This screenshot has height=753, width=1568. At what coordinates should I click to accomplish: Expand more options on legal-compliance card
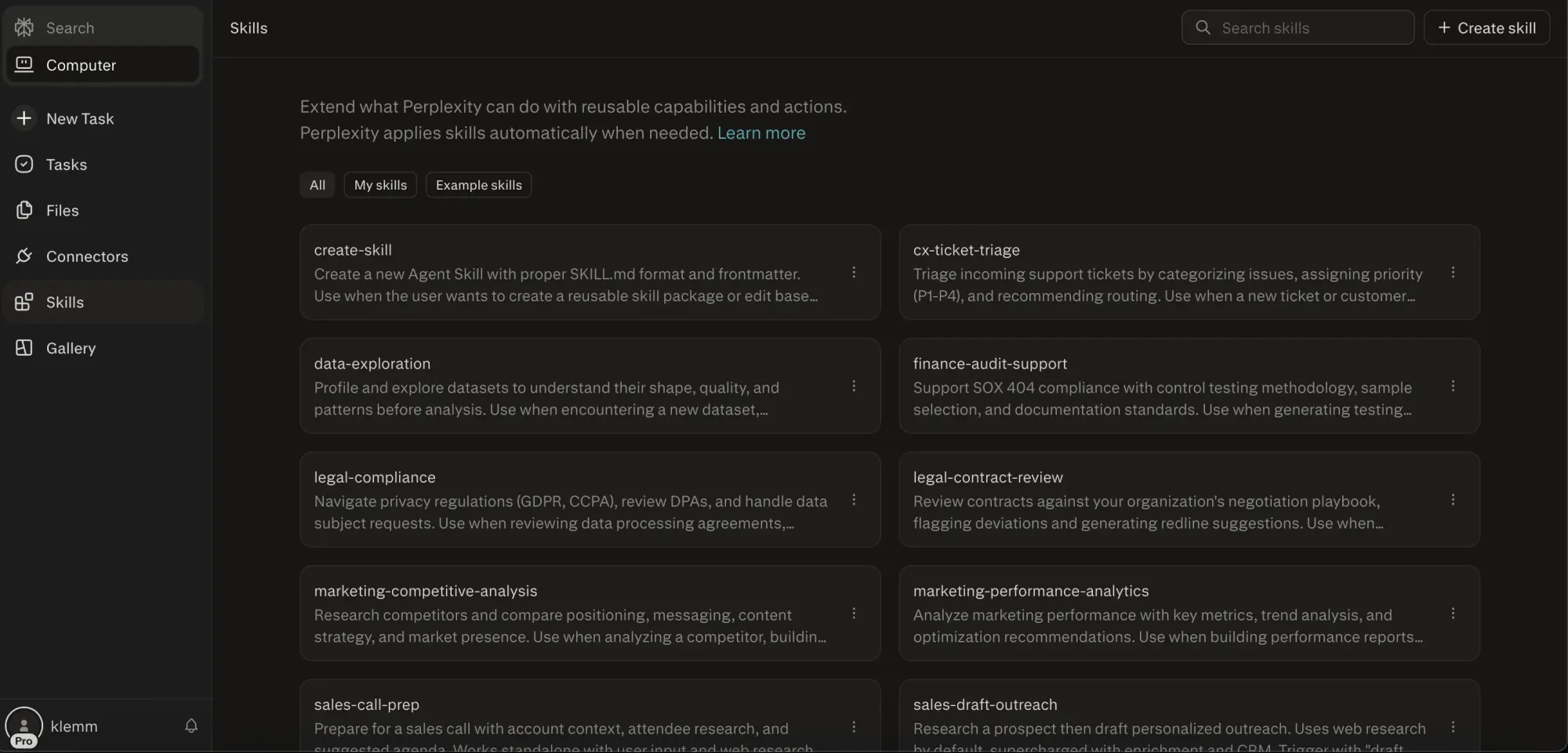[854, 500]
